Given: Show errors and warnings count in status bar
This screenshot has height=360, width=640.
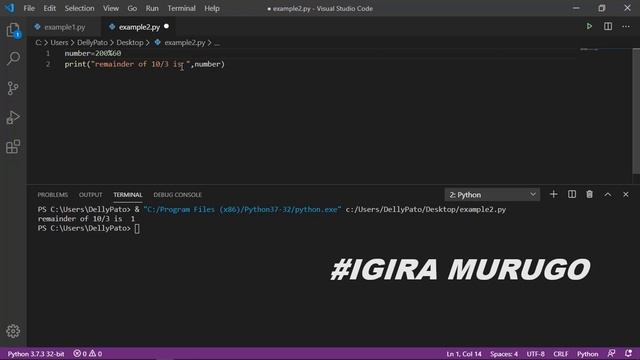Looking at the screenshot, I should tap(87, 353).
